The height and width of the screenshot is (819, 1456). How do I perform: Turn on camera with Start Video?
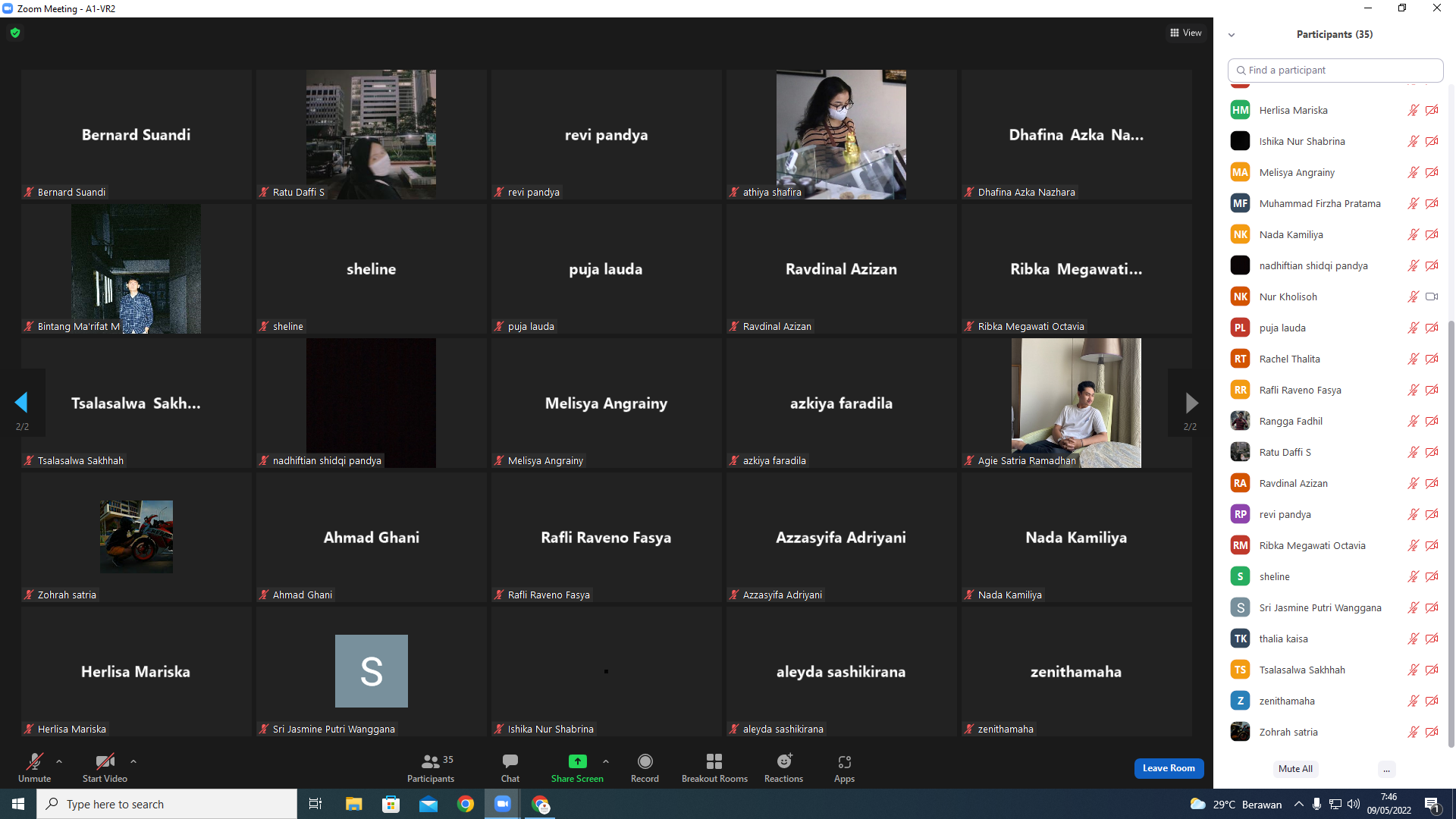tap(105, 767)
